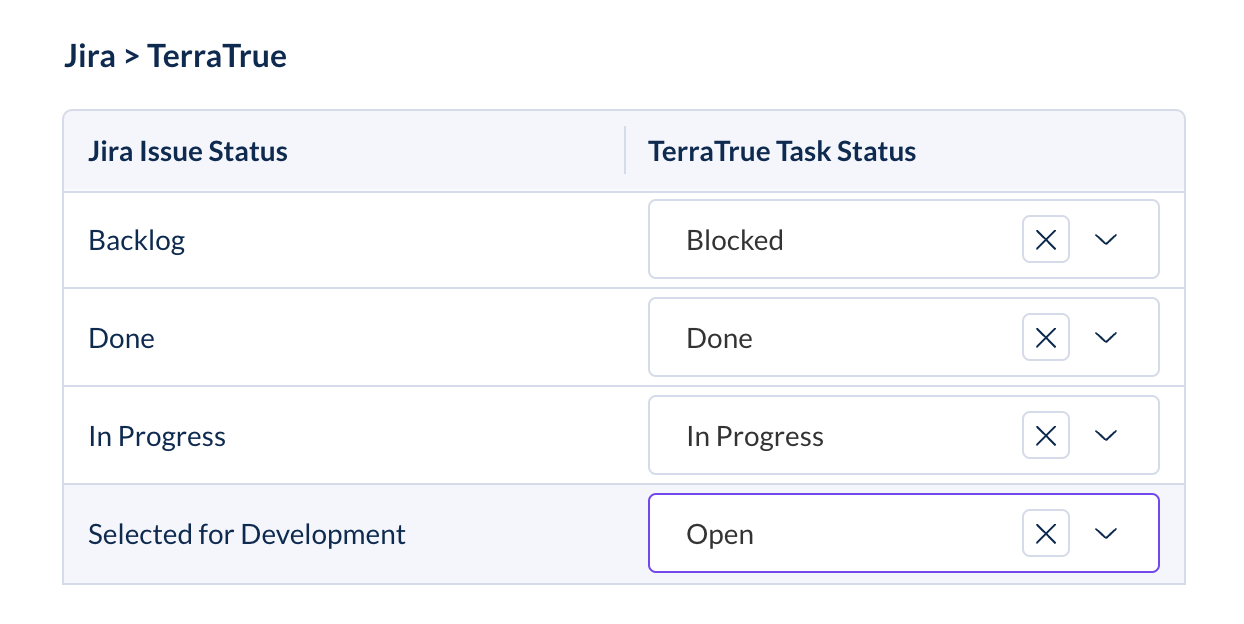This screenshot has width=1244, height=624.
Task: Select the Selected for Development row label
Action: (x=247, y=534)
